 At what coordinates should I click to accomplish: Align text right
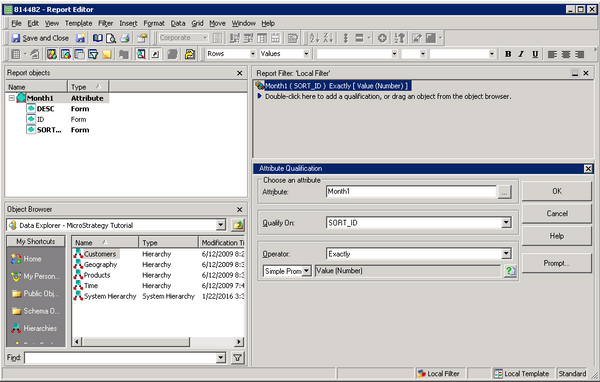[580, 54]
